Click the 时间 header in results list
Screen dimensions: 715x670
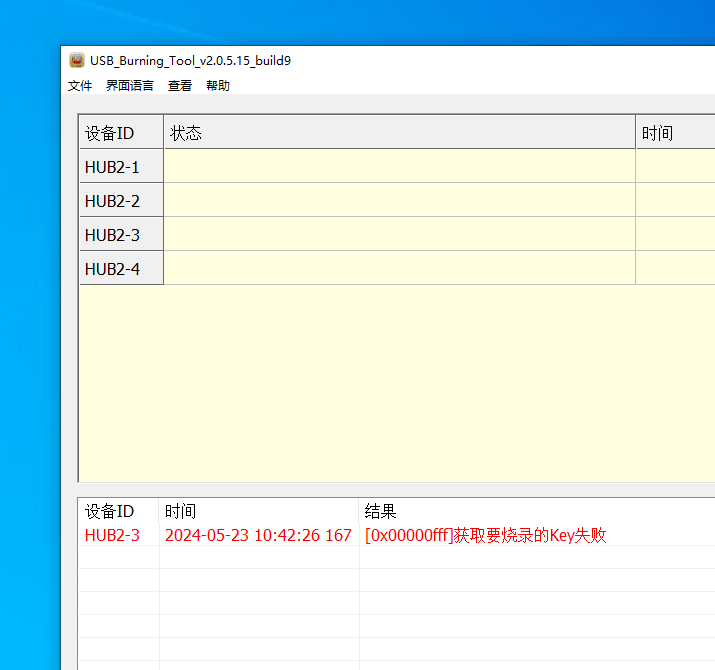tap(259, 511)
